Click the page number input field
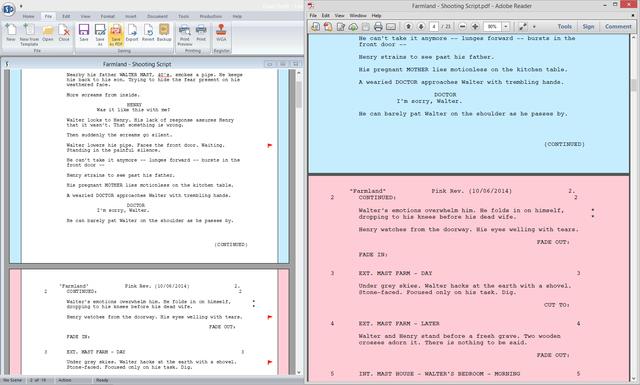 434,27
